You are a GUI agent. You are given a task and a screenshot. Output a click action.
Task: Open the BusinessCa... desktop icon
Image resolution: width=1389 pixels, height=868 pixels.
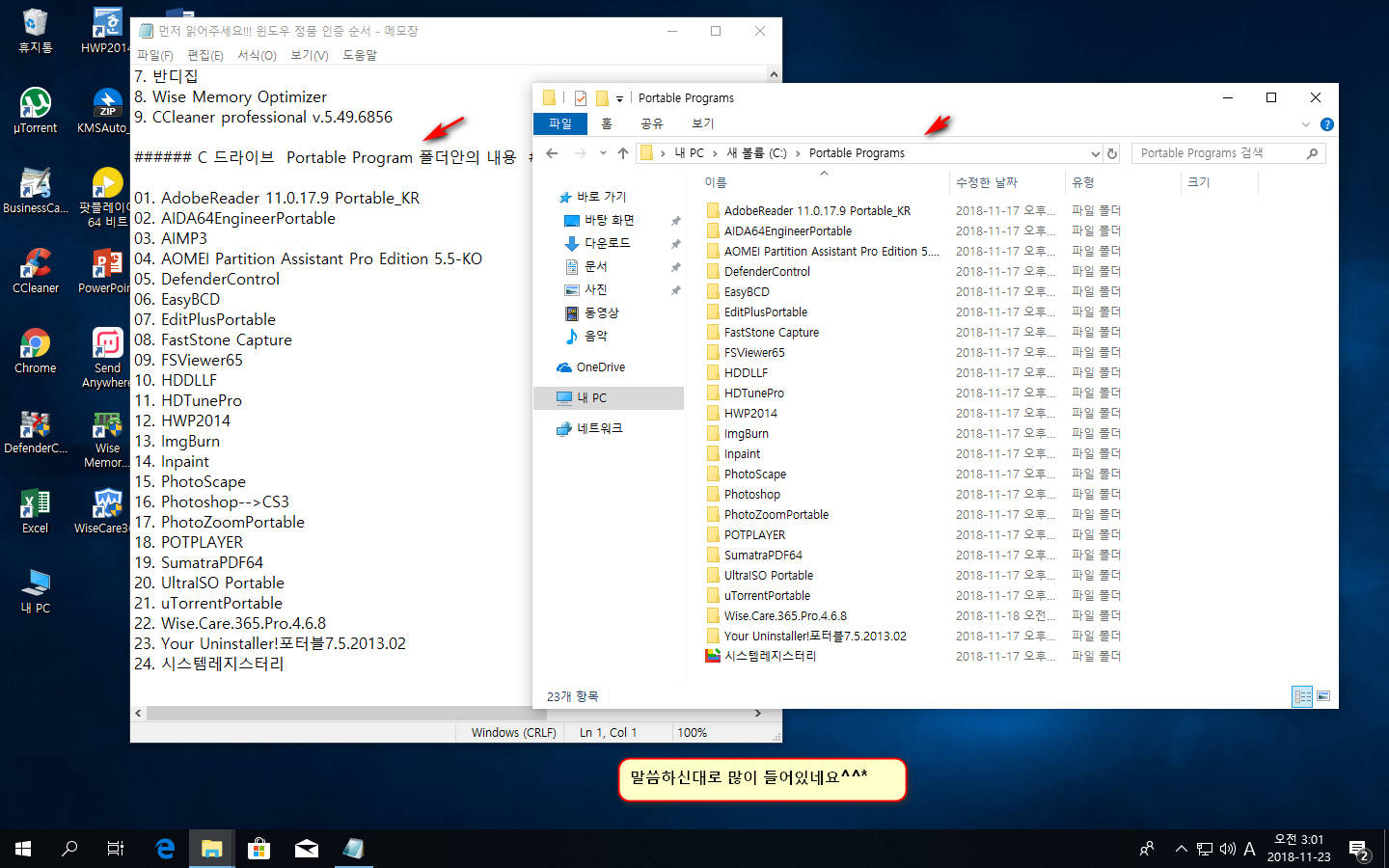[35, 189]
